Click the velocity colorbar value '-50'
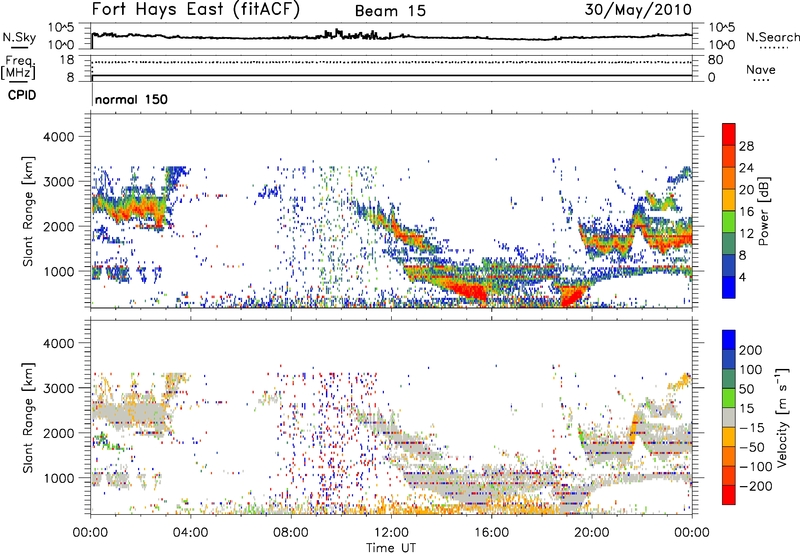 (x=752, y=447)
